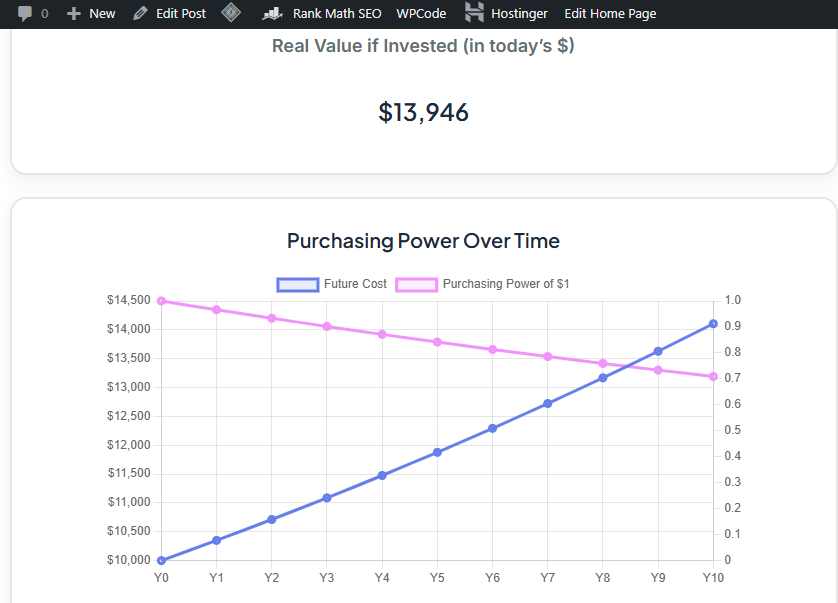
Task: Open Rank Math SEO via its chart icon
Action: pyautogui.click(x=270, y=13)
